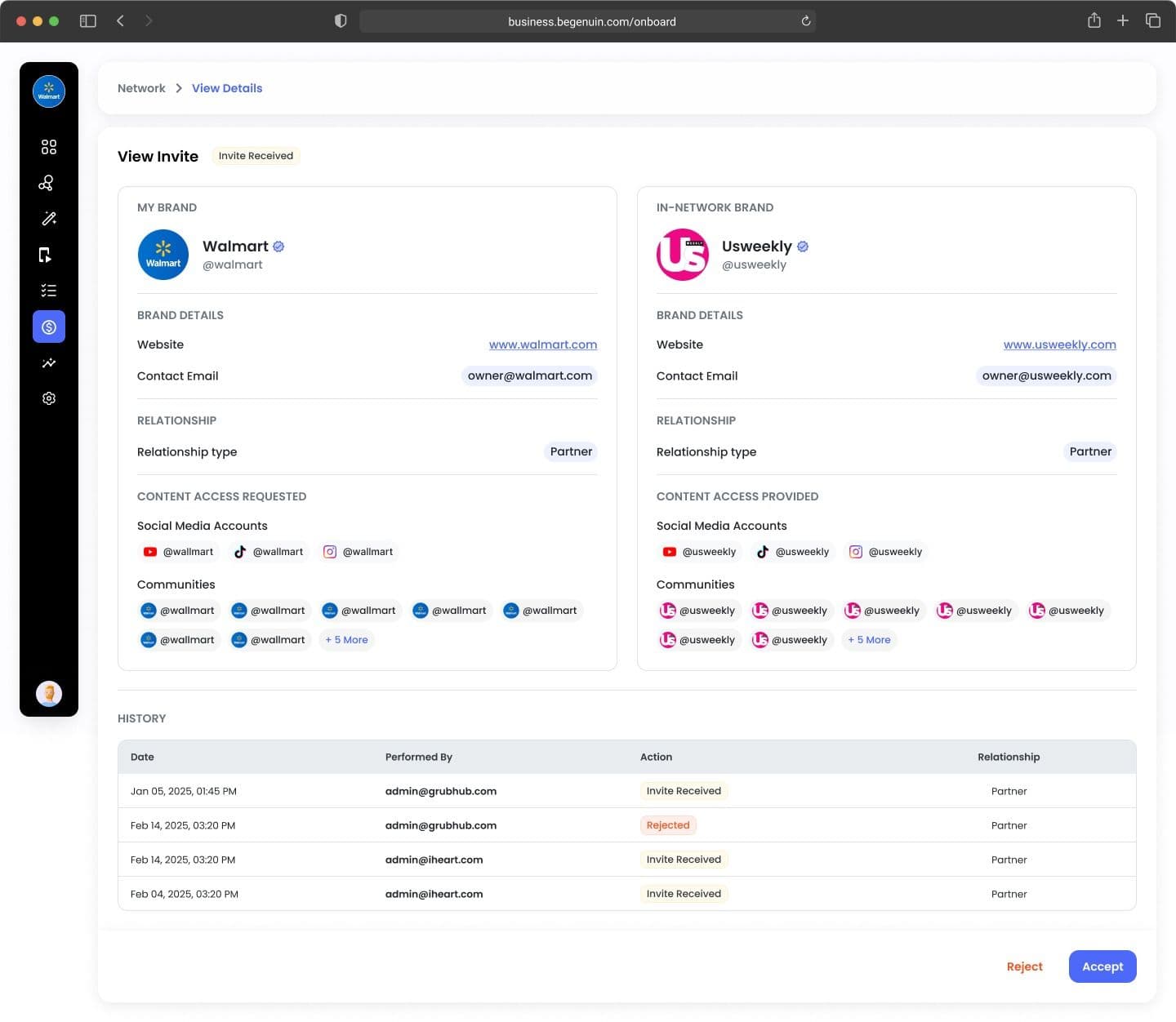Go to Network in the breadcrumb
This screenshot has width=1176, height=1022.
click(141, 88)
